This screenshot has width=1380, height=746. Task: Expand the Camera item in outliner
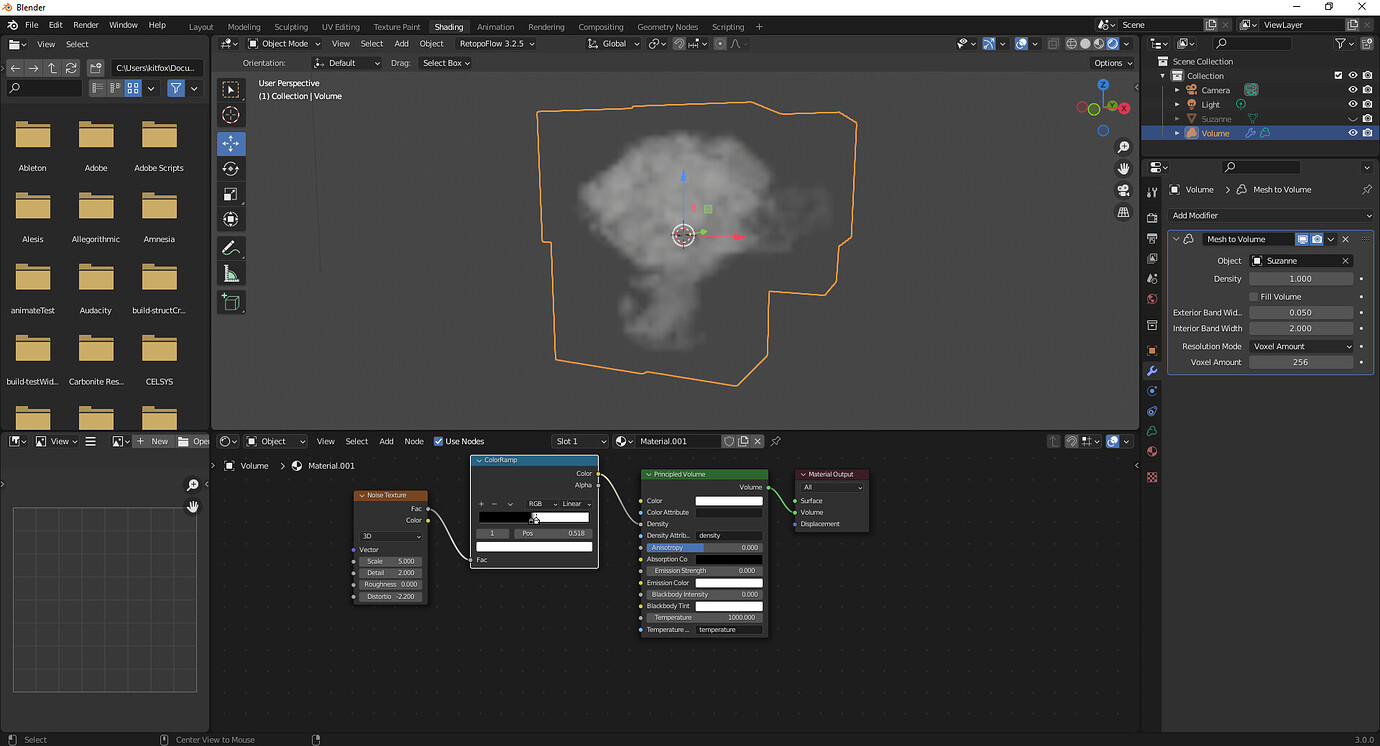tap(1178, 90)
